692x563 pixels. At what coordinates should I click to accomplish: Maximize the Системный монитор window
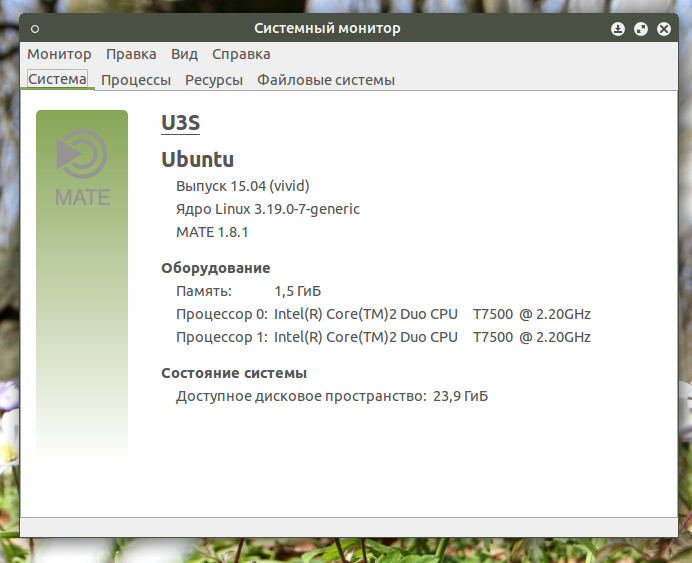tap(641, 29)
